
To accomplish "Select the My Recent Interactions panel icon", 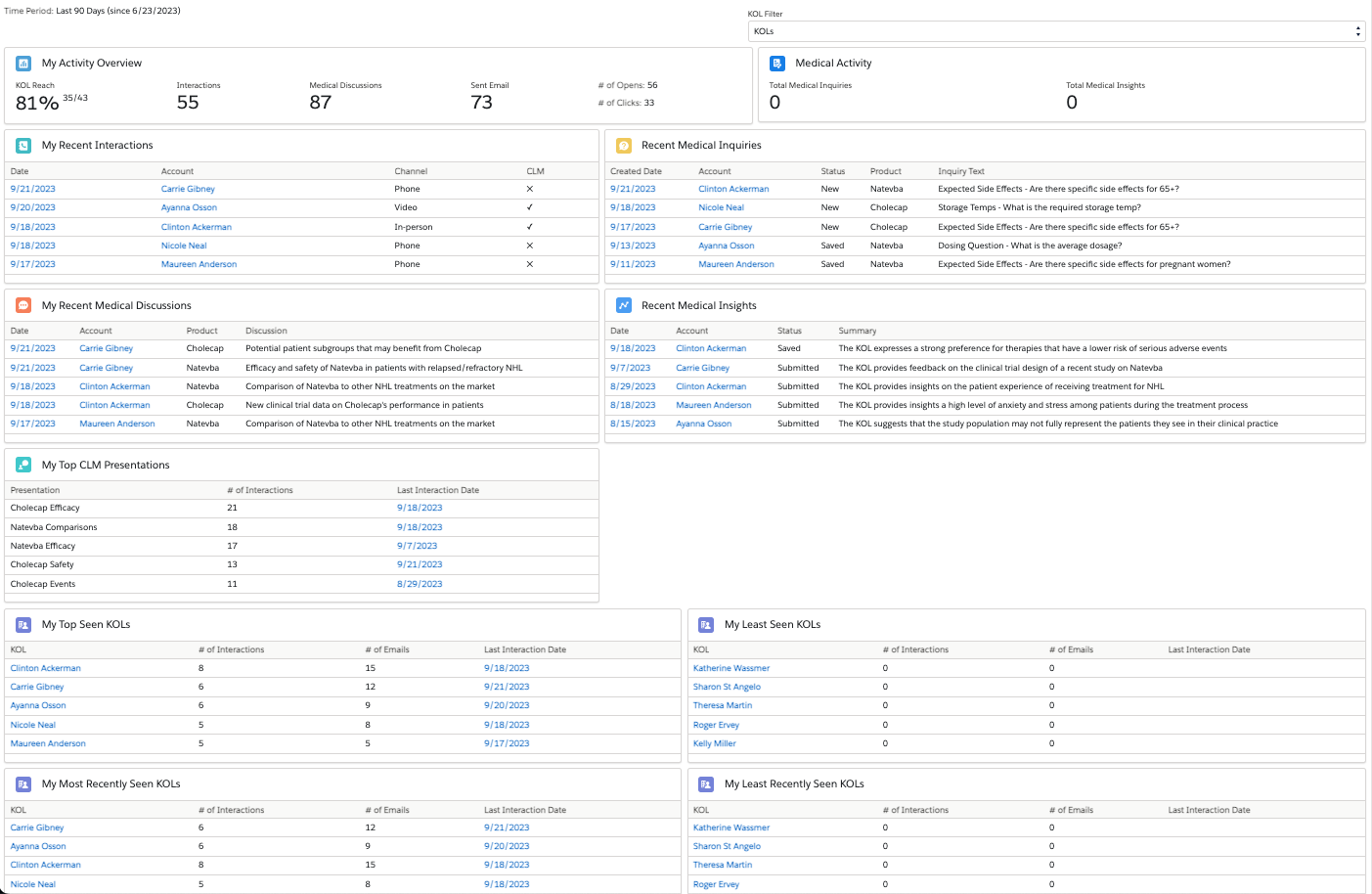I will [22, 145].
